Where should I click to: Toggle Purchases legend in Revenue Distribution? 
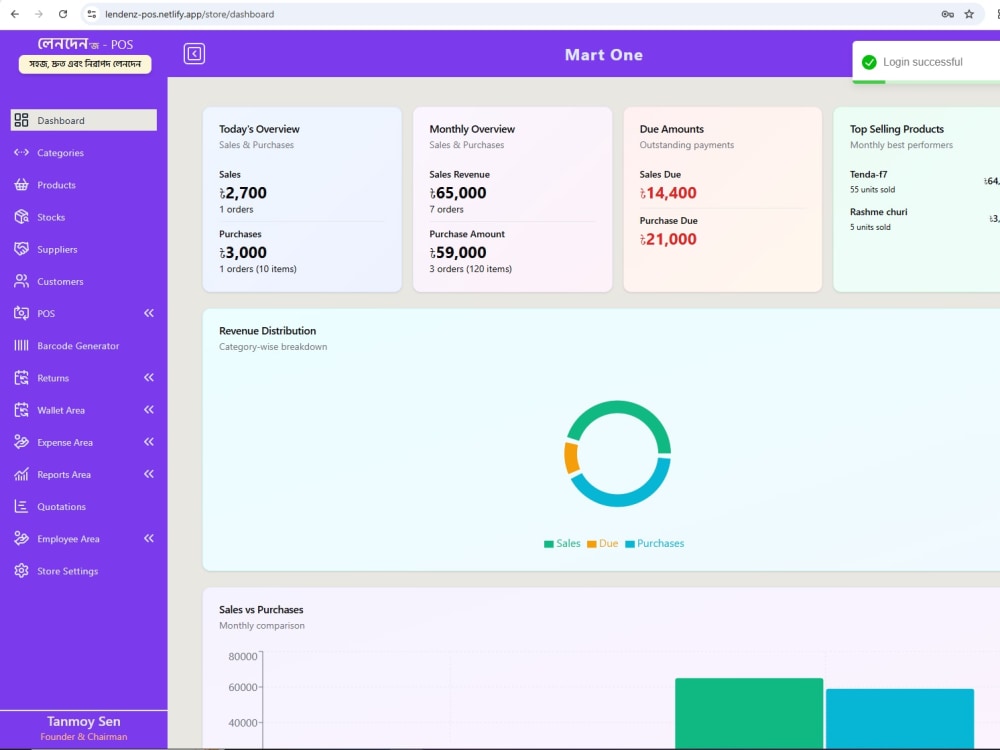[x=654, y=543]
